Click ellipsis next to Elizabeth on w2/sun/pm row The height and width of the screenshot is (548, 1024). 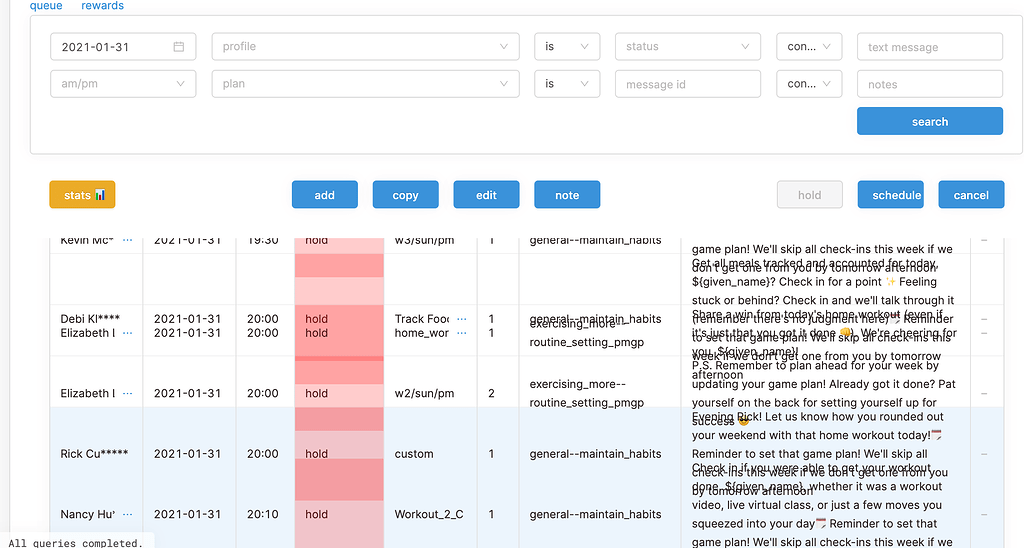(127, 393)
